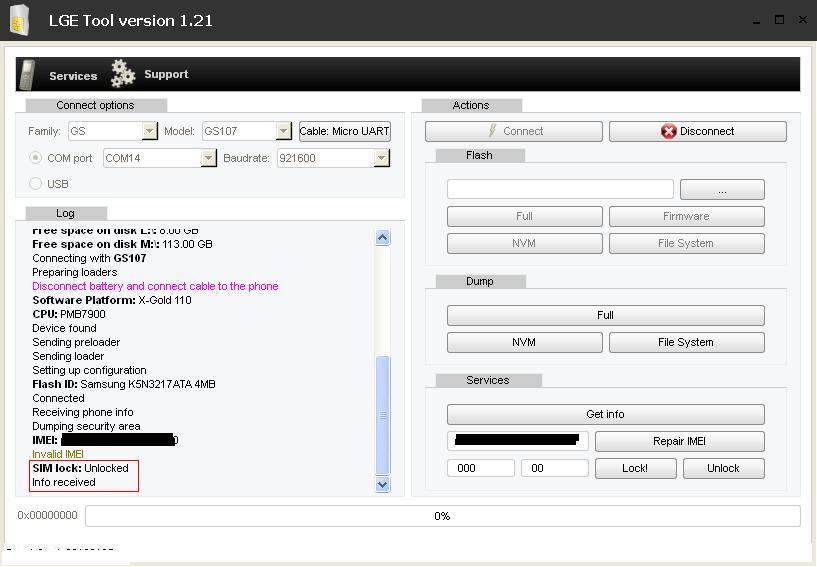The height and width of the screenshot is (567, 817).
Task: Click the log line 'Info received'
Action: click(x=64, y=482)
